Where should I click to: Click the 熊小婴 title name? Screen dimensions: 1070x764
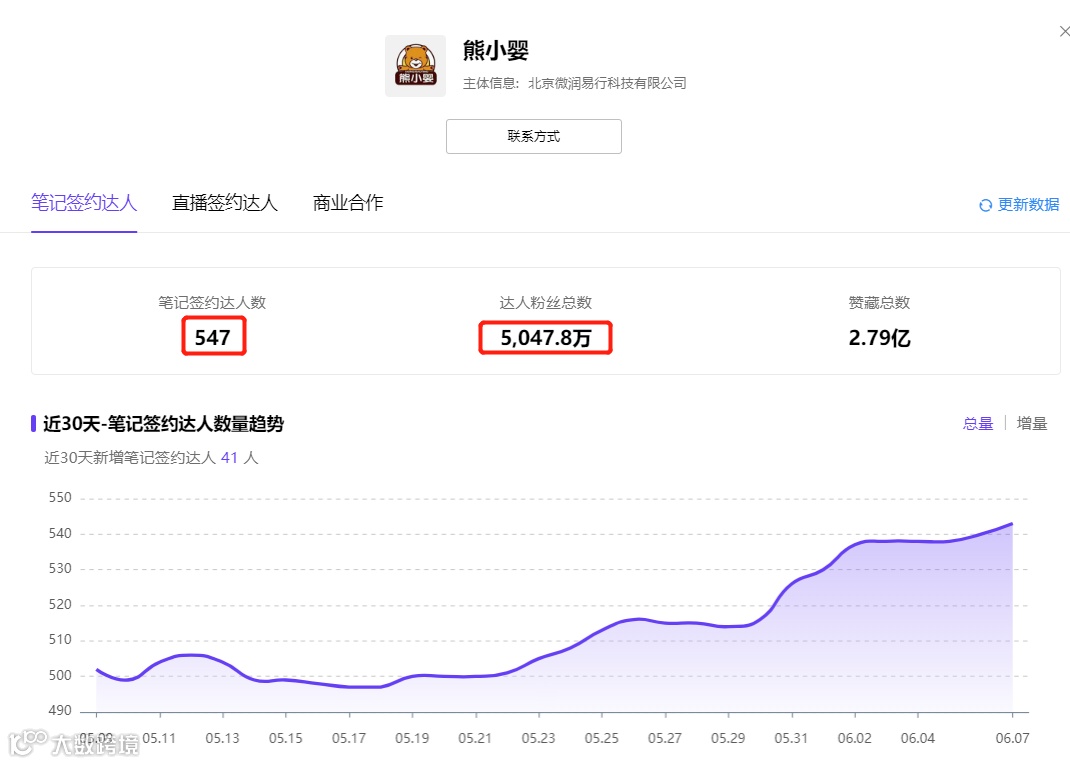click(496, 50)
